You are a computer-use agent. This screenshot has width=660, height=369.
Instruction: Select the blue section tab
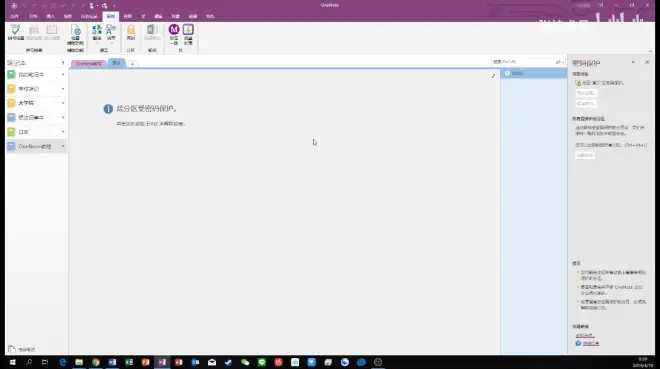coord(116,63)
